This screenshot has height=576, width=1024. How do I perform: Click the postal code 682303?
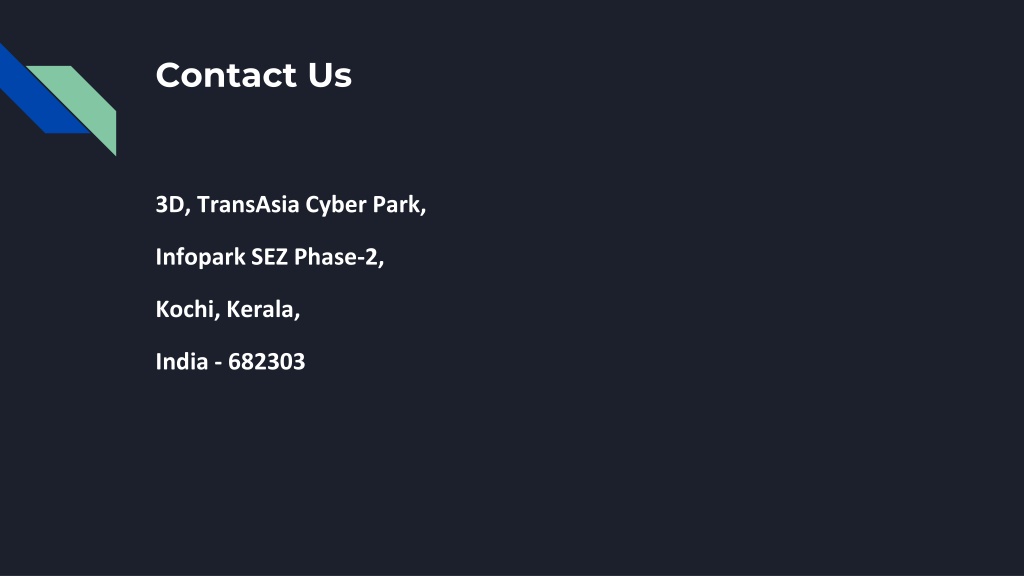pos(266,362)
